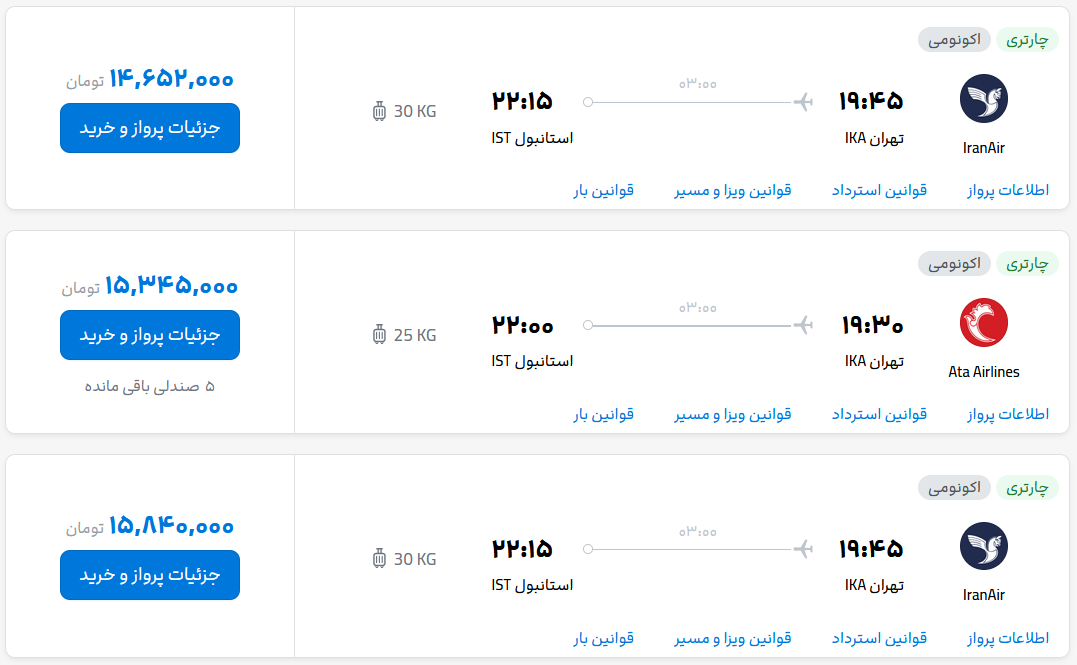Open اطلاعات پرواز tab in the third flight card
The image size is (1077, 665).
(x=1008, y=637)
